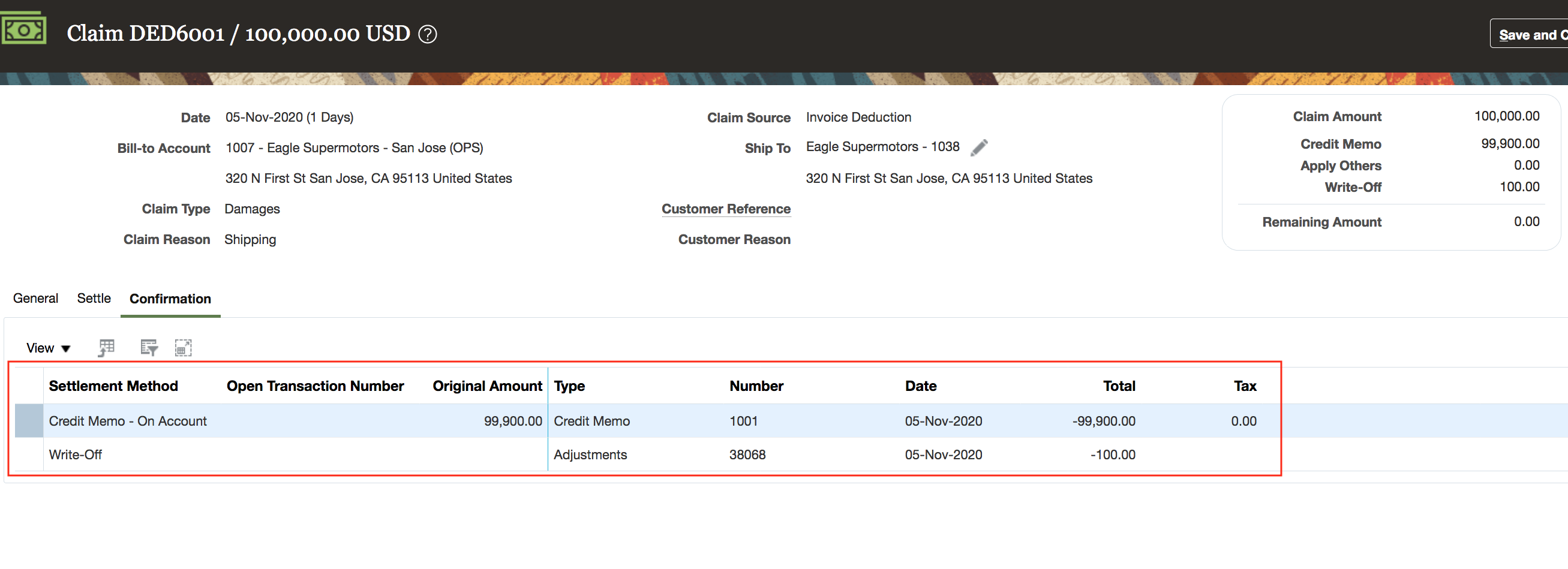1568x569 pixels.
Task: Click the Open Transaction Number column header
Action: click(x=315, y=386)
